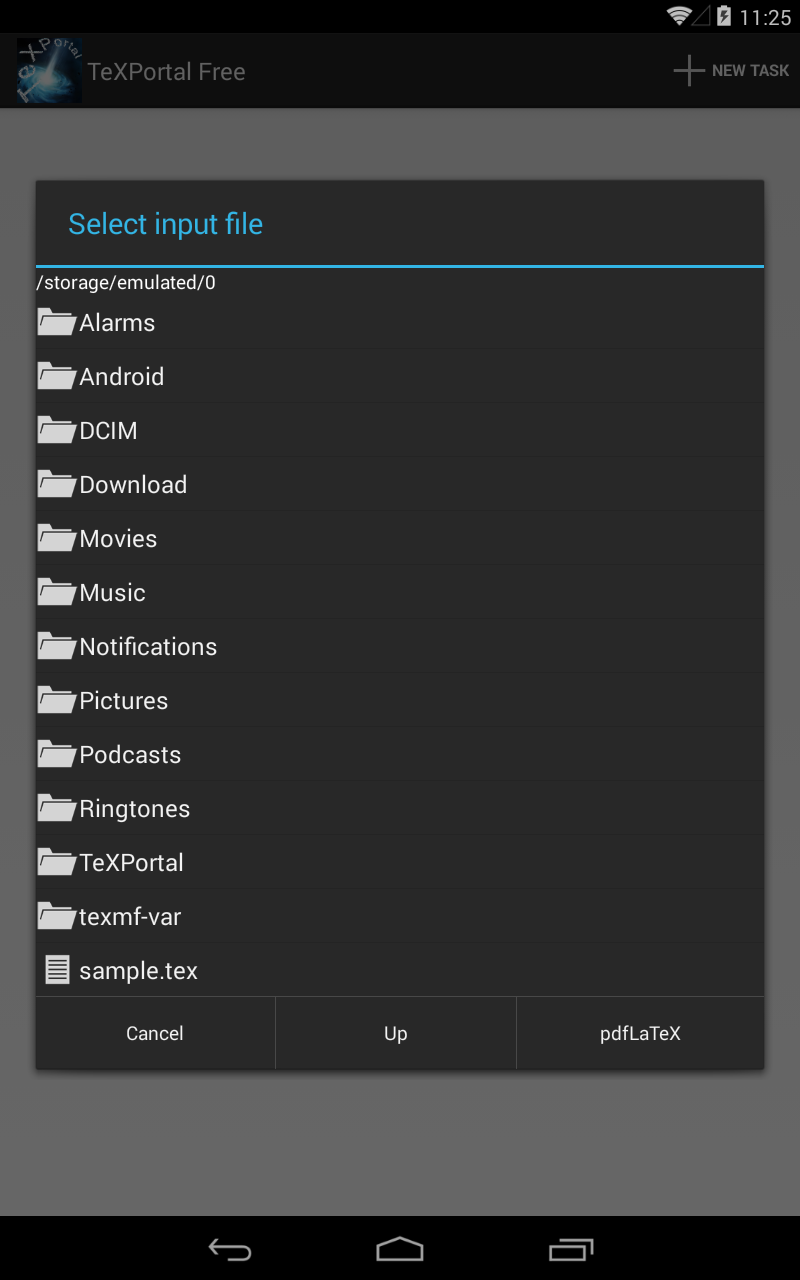The image size is (800, 1280).
Task: Open the recent apps navigation icon
Action: tap(571, 1249)
